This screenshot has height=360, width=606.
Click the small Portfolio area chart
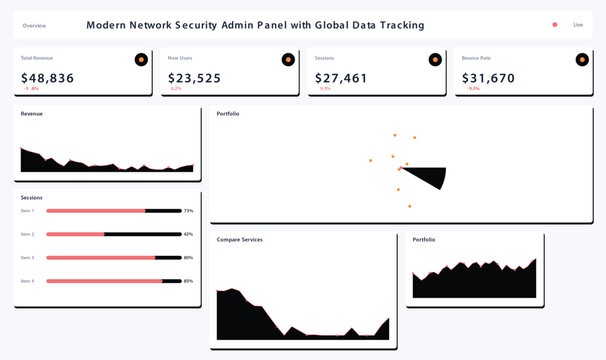pos(475,278)
